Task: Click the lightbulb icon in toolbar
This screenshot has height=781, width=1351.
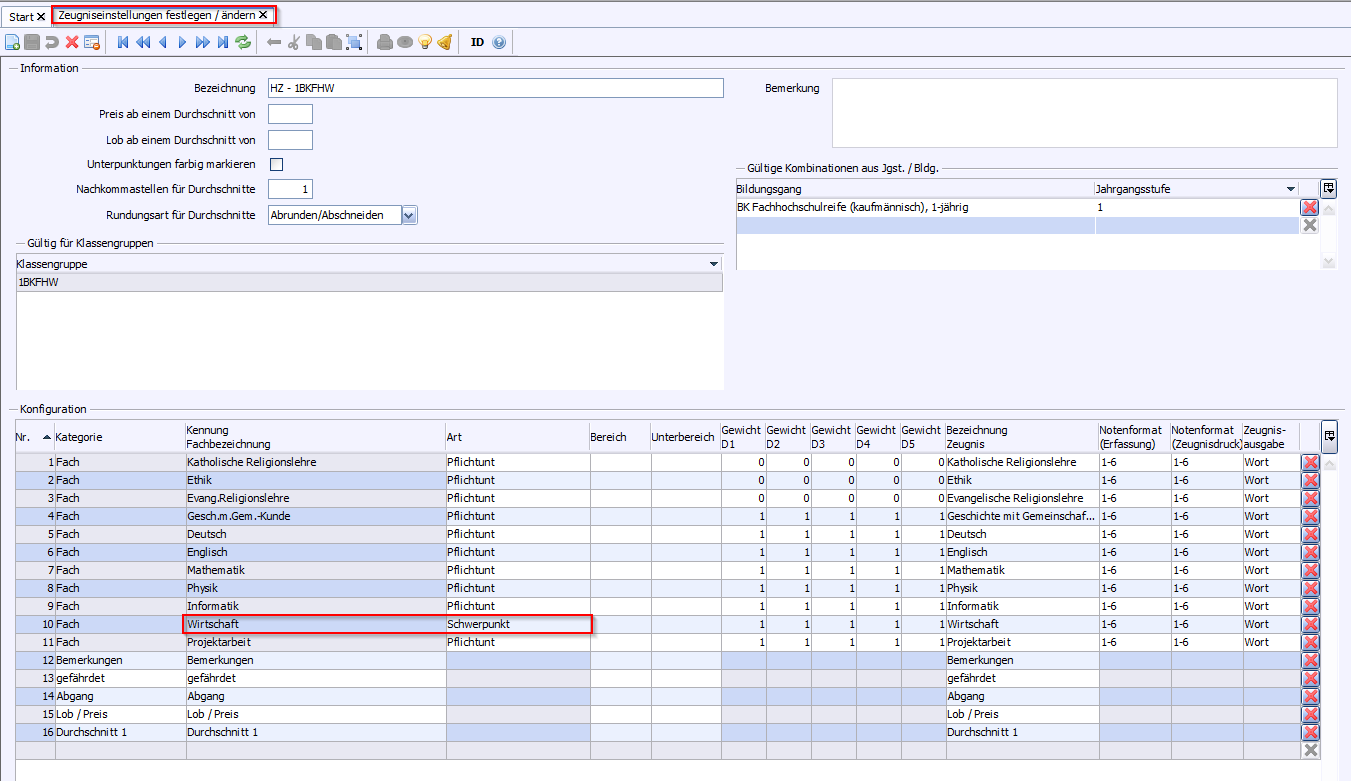Action: tap(425, 42)
